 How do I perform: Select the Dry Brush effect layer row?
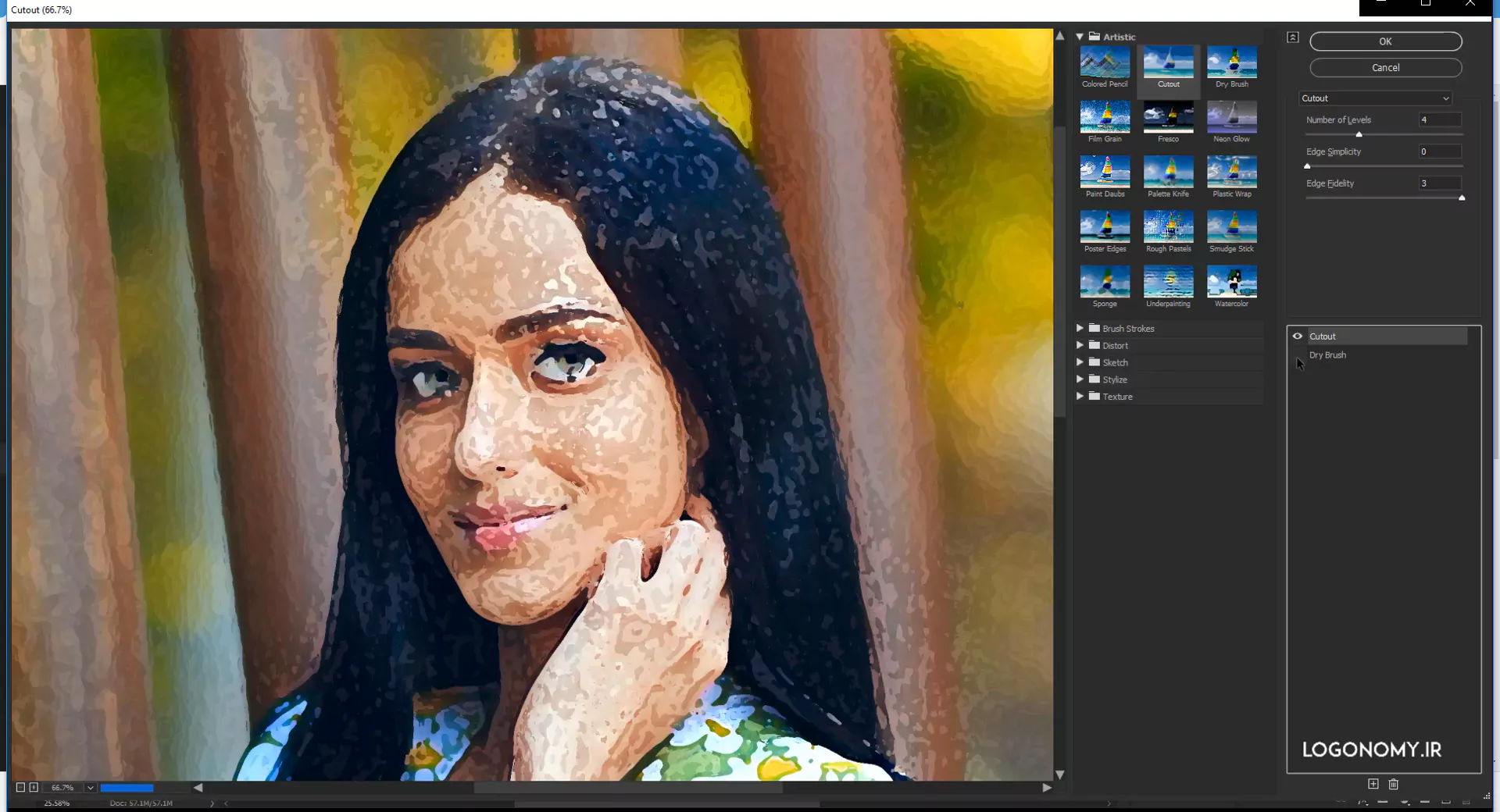tap(1387, 355)
